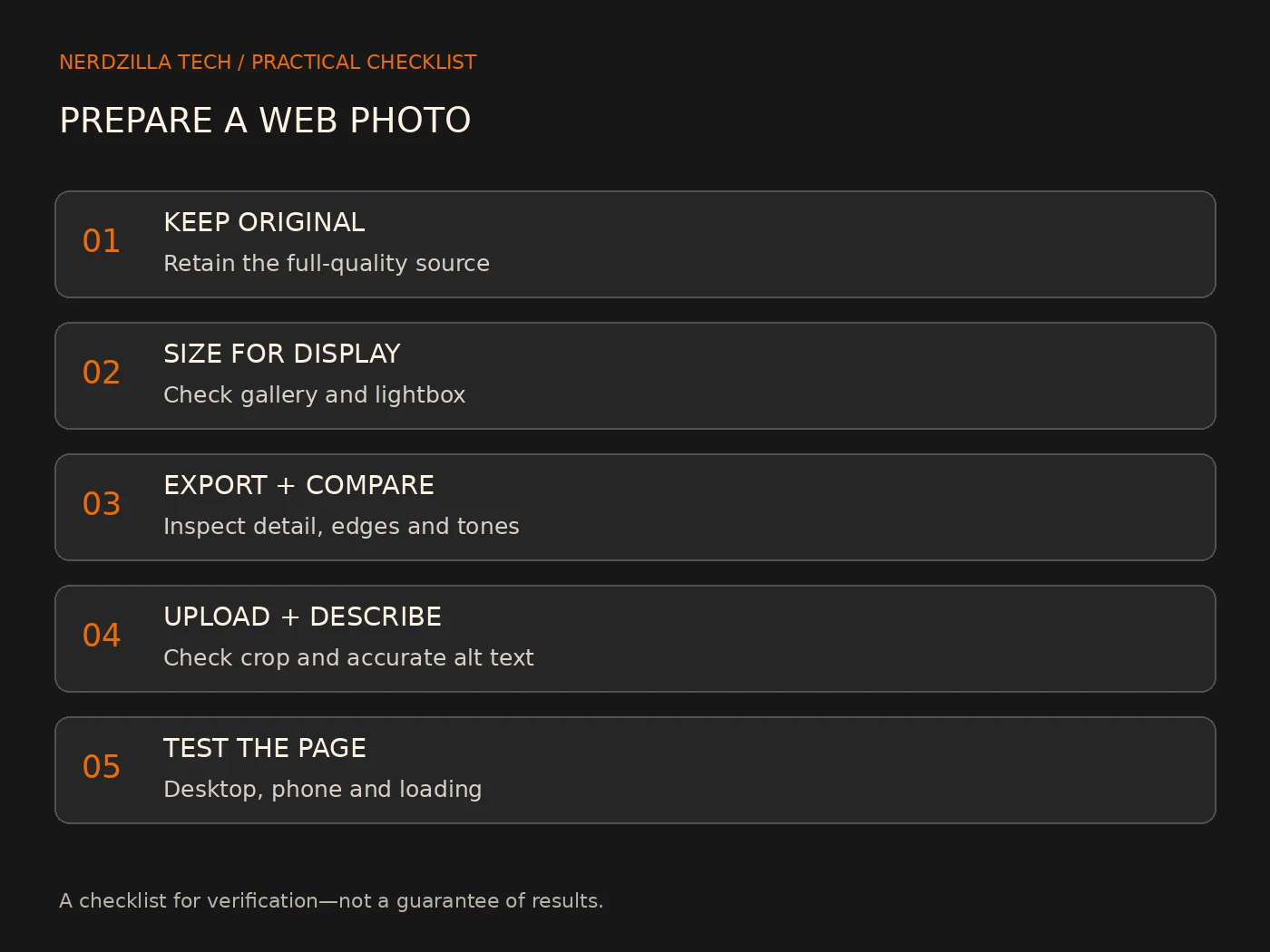Click 'Retain the full-quality source' description
The width and height of the screenshot is (1270, 952).
click(327, 263)
